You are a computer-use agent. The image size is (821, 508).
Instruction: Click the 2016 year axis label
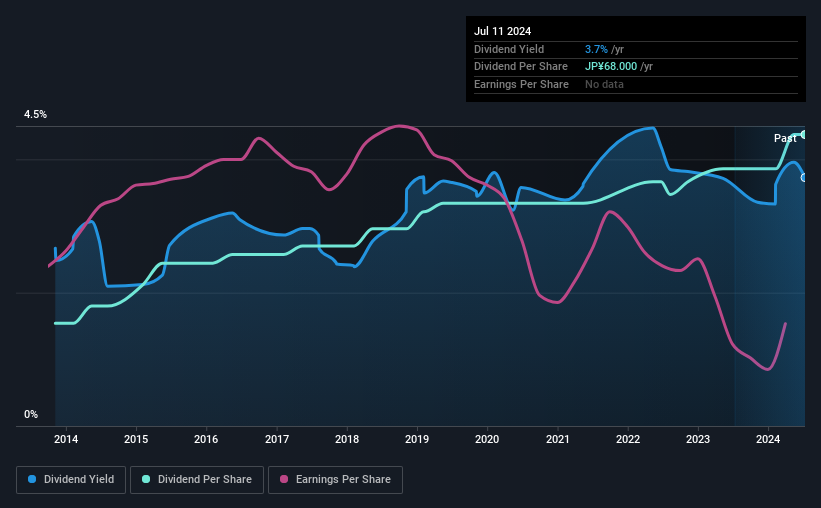point(206,439)
